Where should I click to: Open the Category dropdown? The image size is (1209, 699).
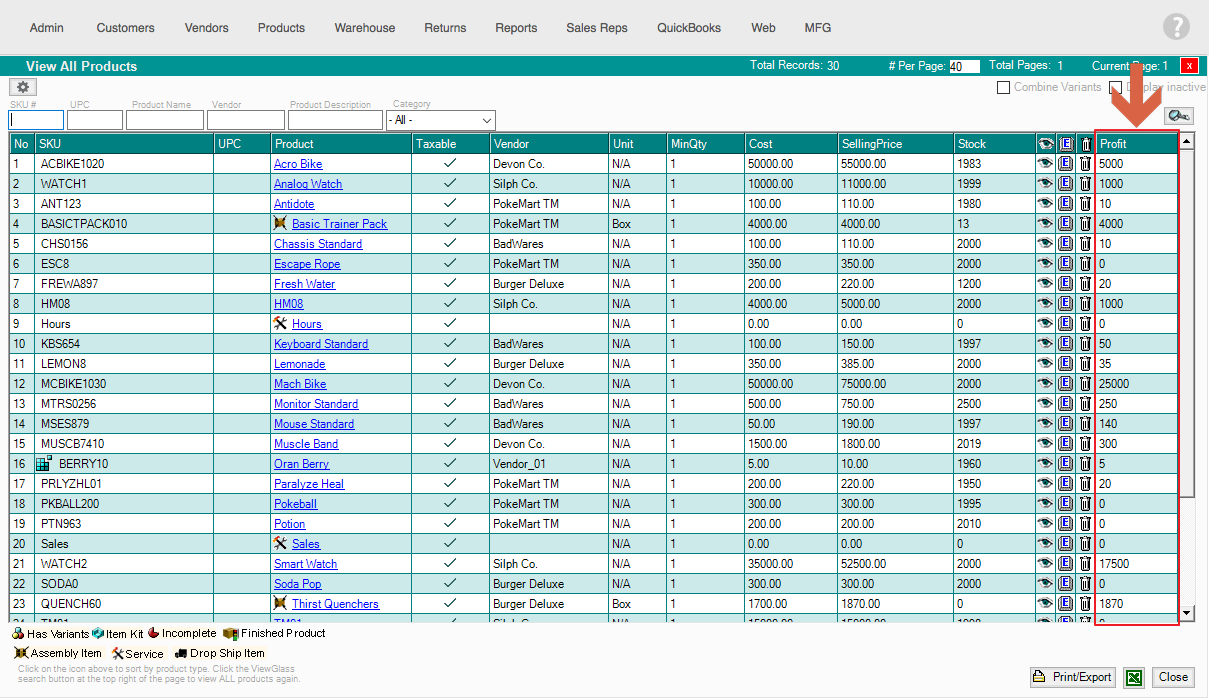click(x=440, y=120)
